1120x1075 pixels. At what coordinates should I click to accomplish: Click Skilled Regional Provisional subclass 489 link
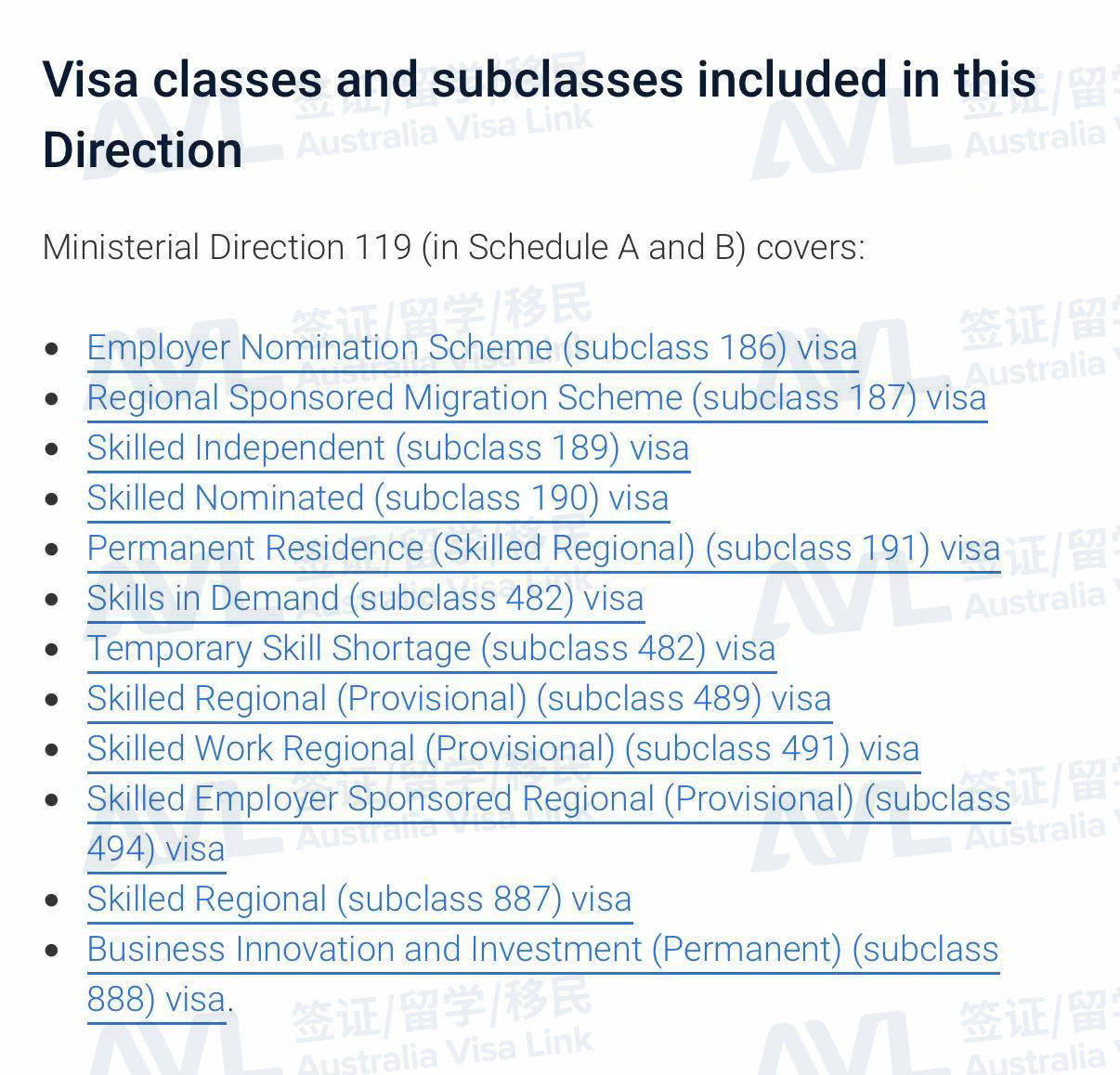tap(460, 699)
